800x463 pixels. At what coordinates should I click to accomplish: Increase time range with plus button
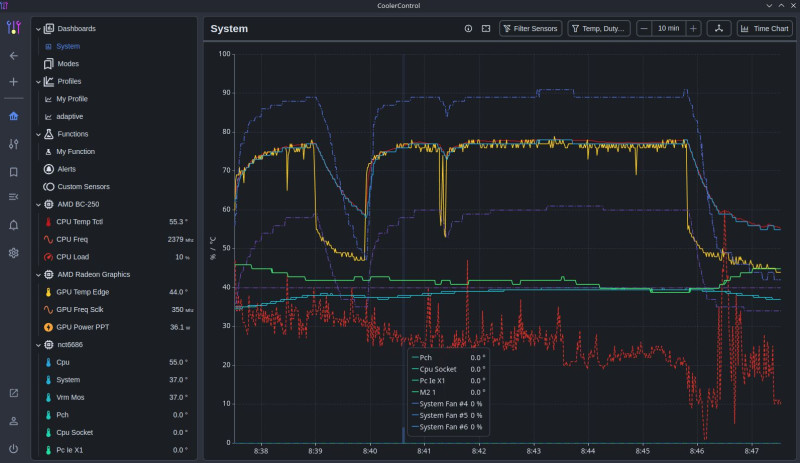click(694, 29)
